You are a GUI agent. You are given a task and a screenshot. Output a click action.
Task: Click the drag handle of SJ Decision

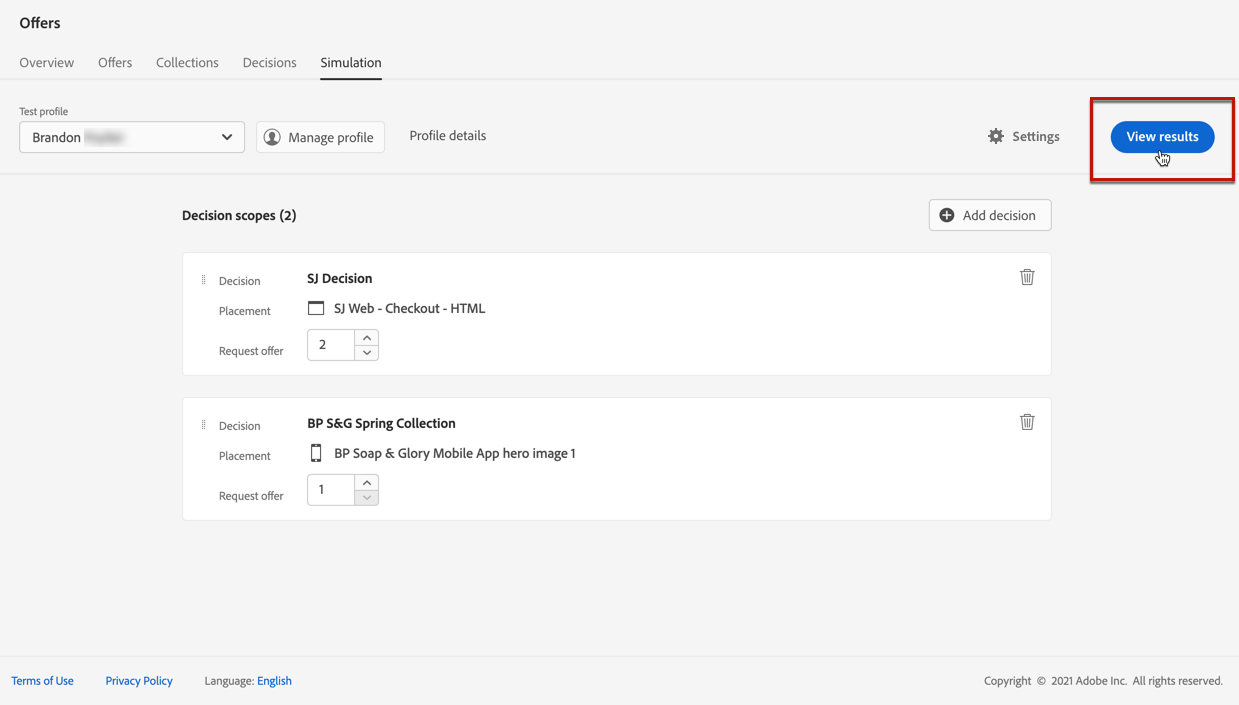pos(204,280)
